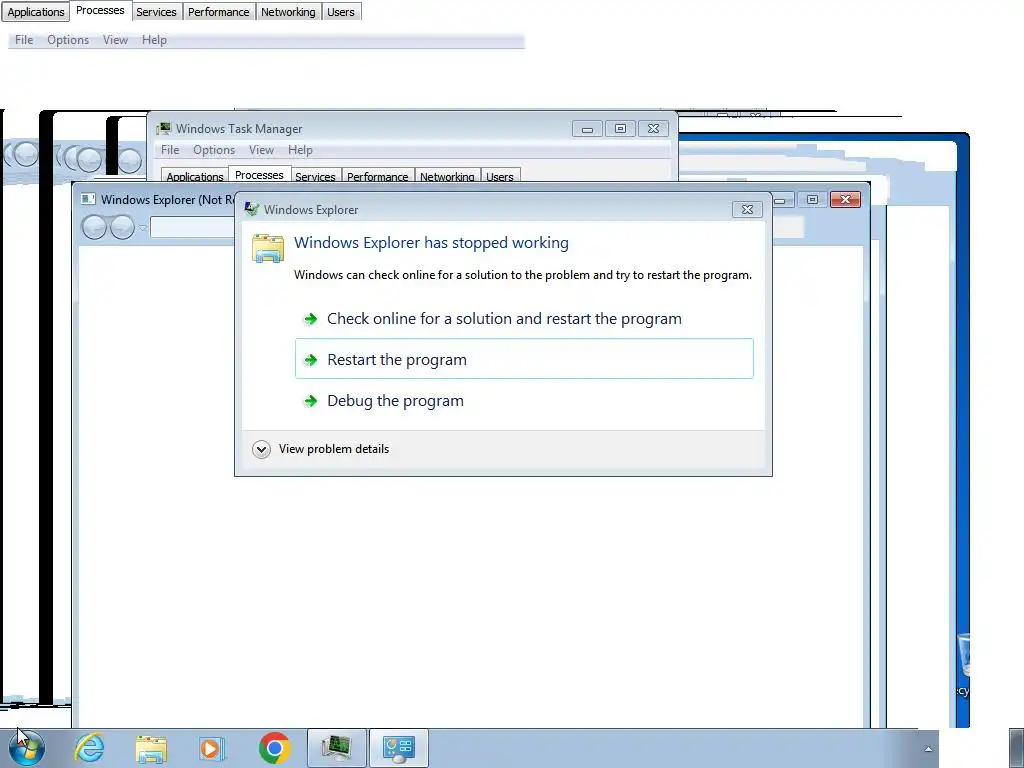Click the ghost Services tab at top
Viewport: 1024px width, 768px height.
pos(156,12)
